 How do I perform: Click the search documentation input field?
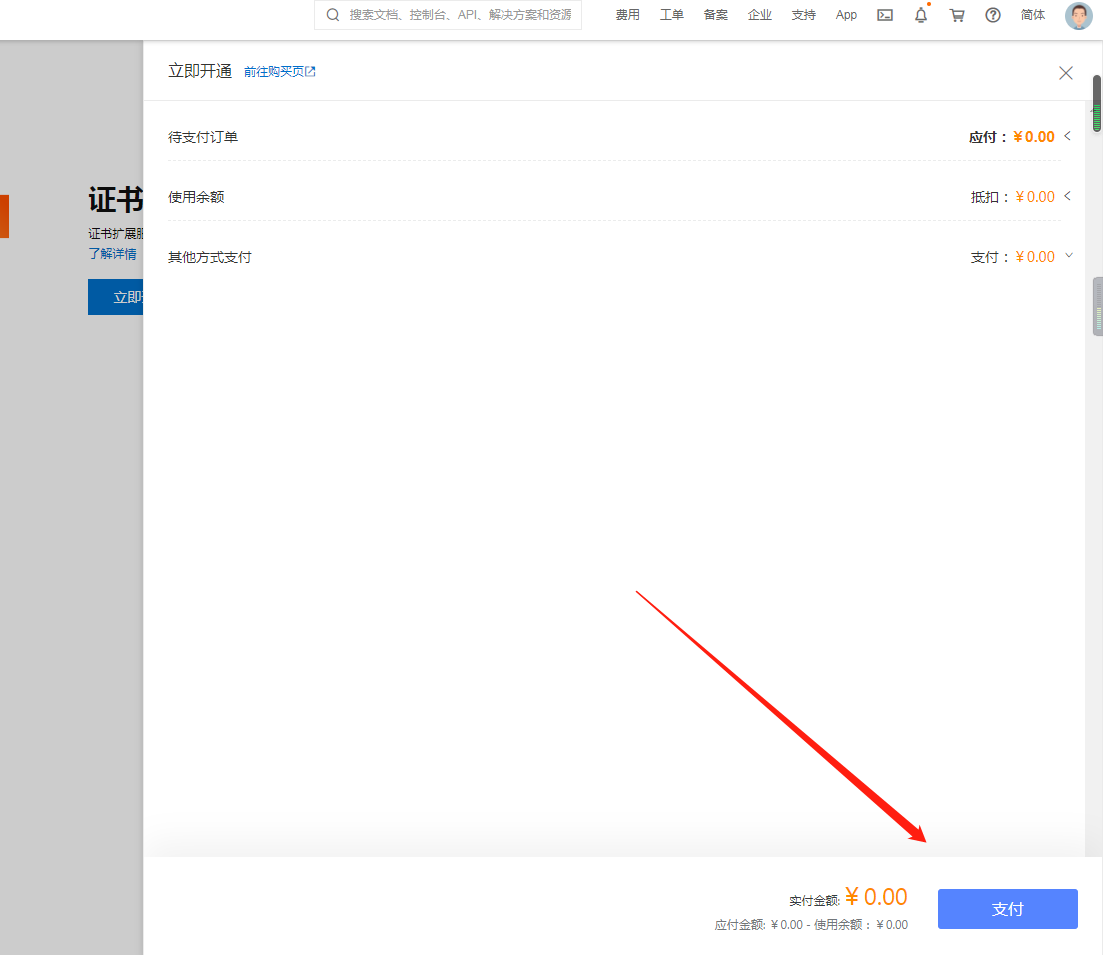click(460, 15)
